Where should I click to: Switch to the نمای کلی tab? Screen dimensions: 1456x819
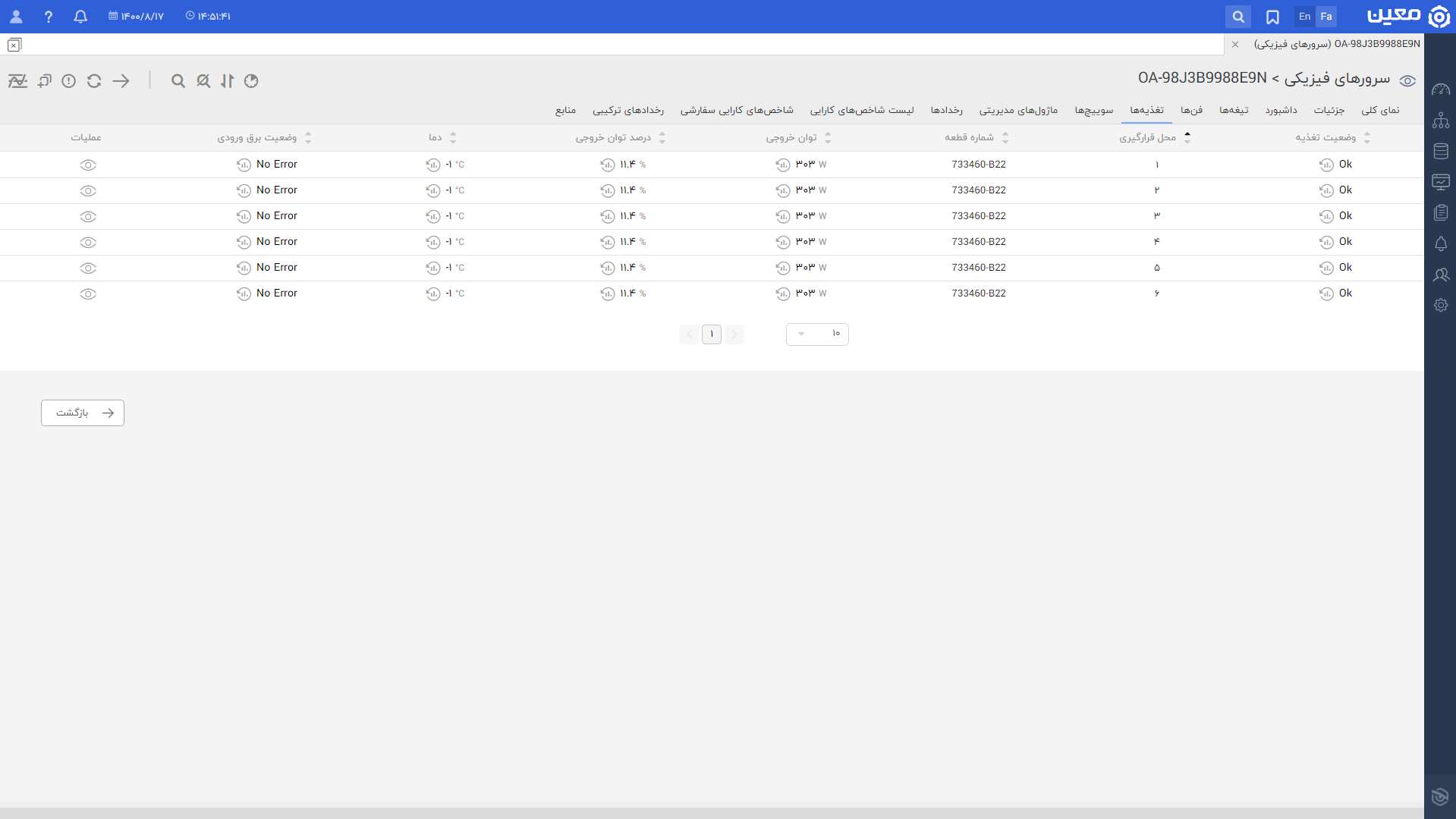pyautogui.click(x=1380, y=110)
